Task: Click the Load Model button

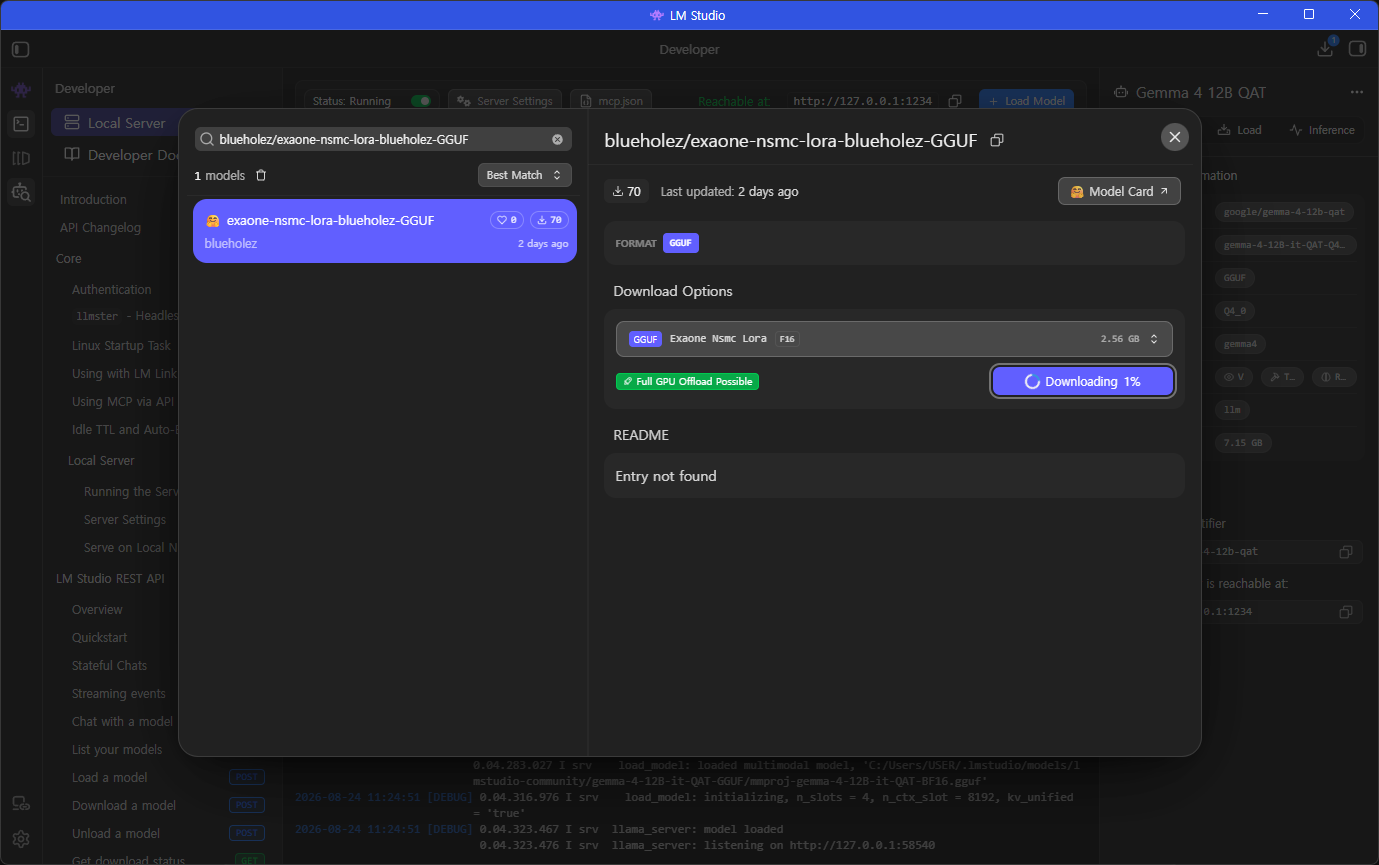Action: point(1026,101)
